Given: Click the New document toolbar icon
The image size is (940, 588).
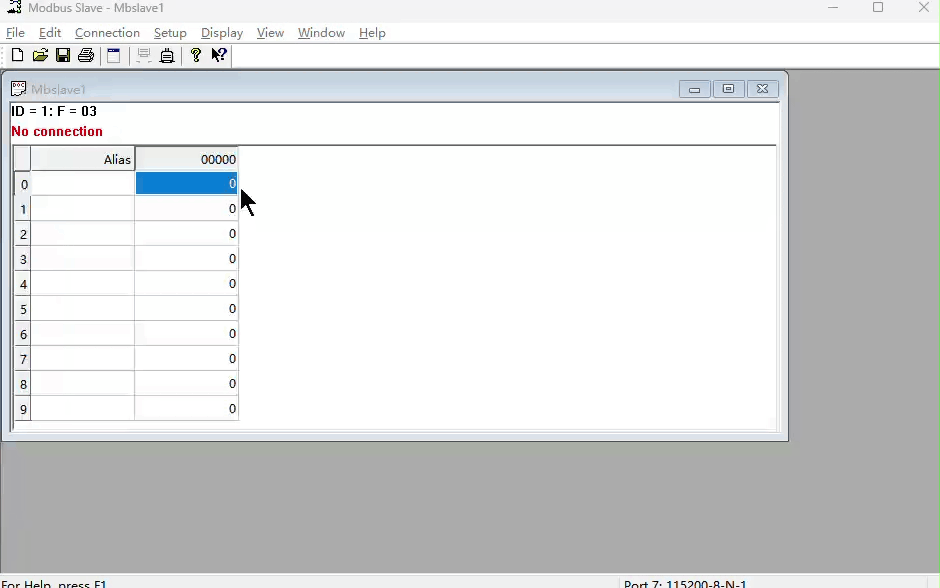Looking at the screenshot, I should tap(17, 55).
